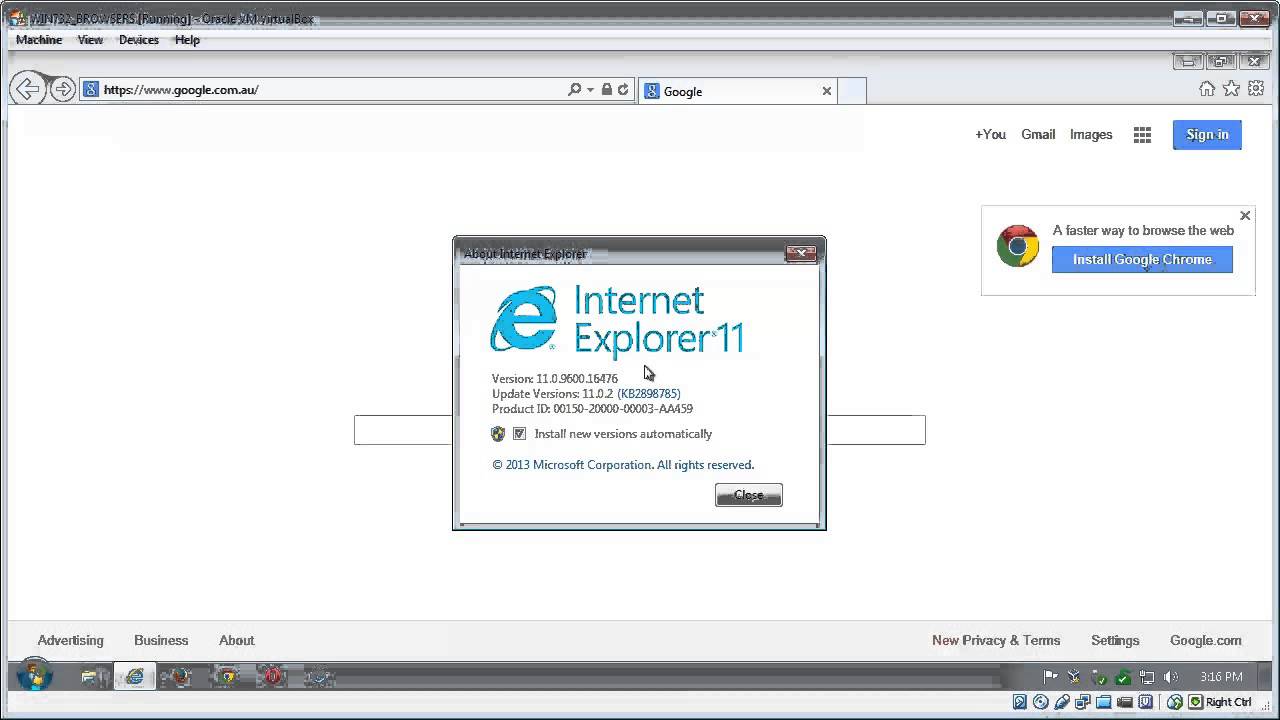Click the VirtualBox hard disk status icon
Screen dimensions: 1280x720
[1020, 702]
